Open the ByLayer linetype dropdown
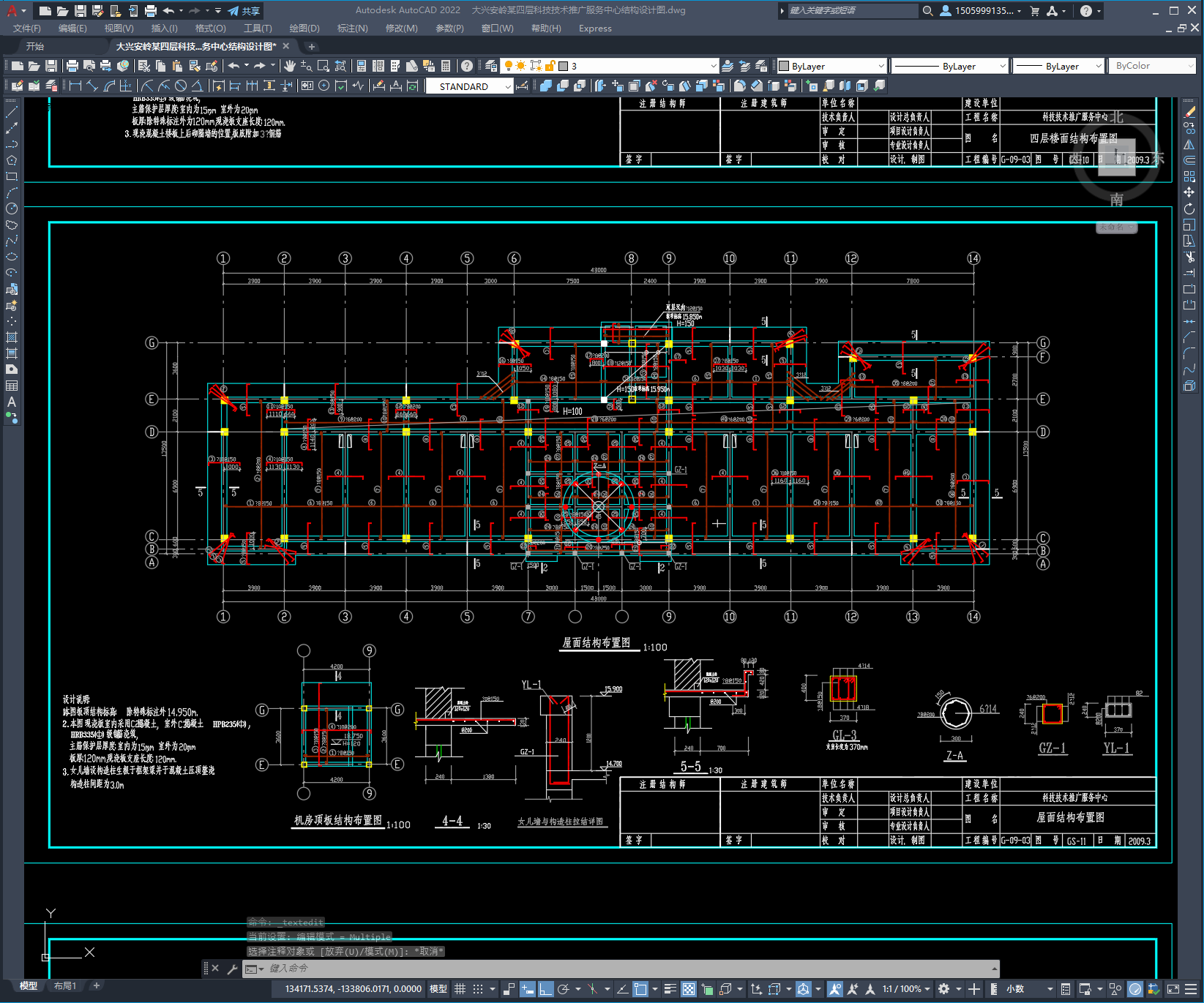The height and width of the screenshot is (1003, 1204). coord(951,66)
